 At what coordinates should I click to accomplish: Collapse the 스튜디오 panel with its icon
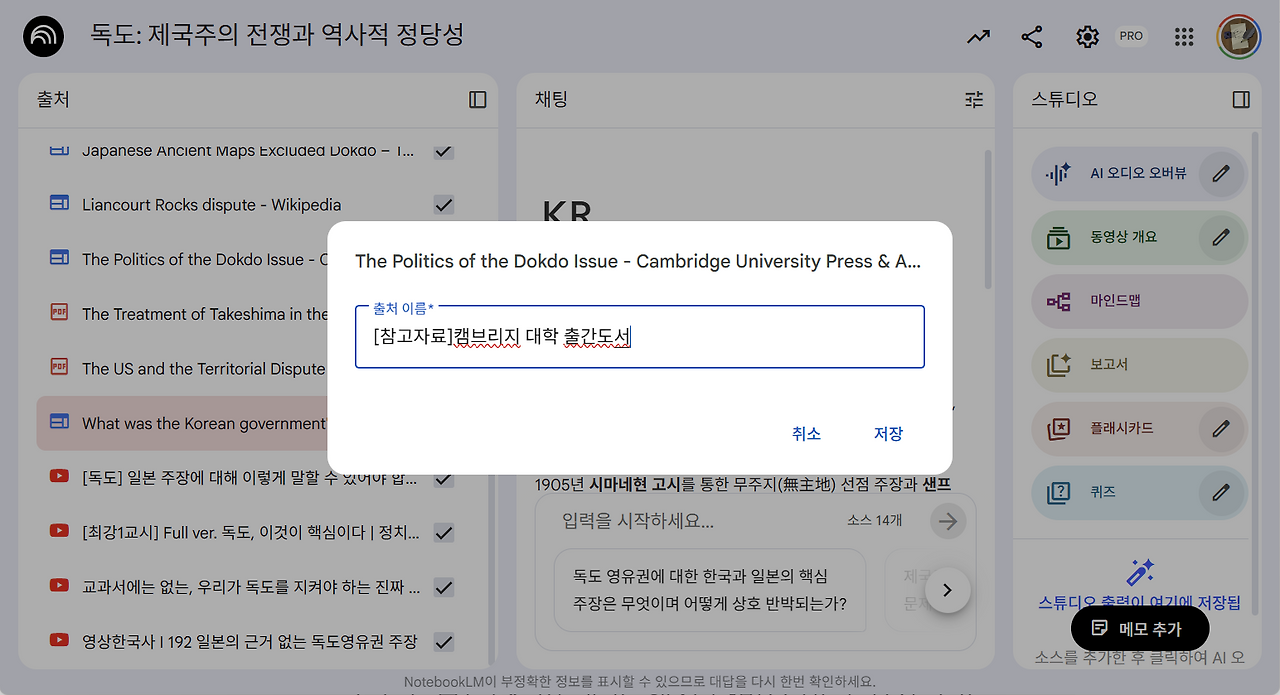coord(1241,100)
